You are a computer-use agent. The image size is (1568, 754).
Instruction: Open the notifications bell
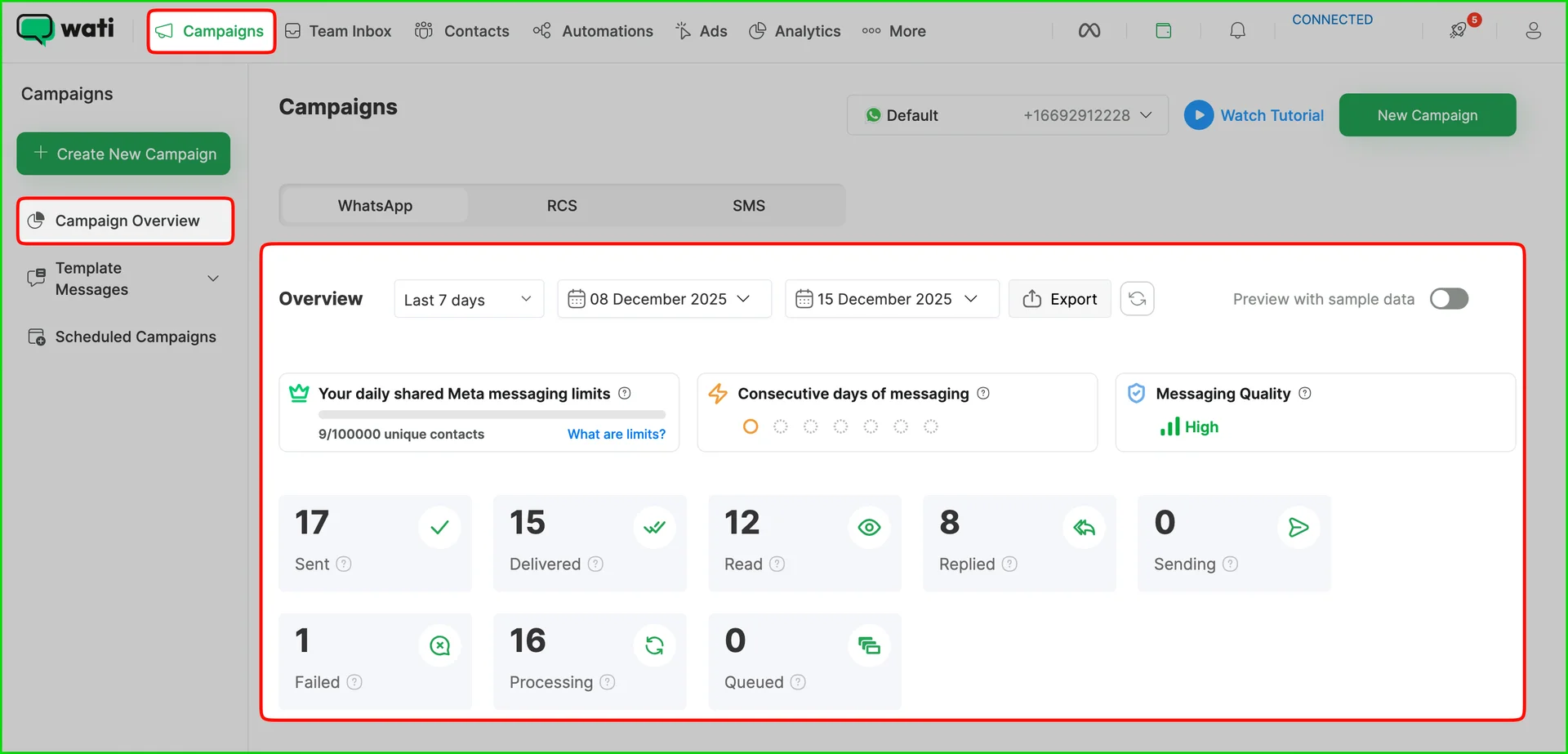1237,30
